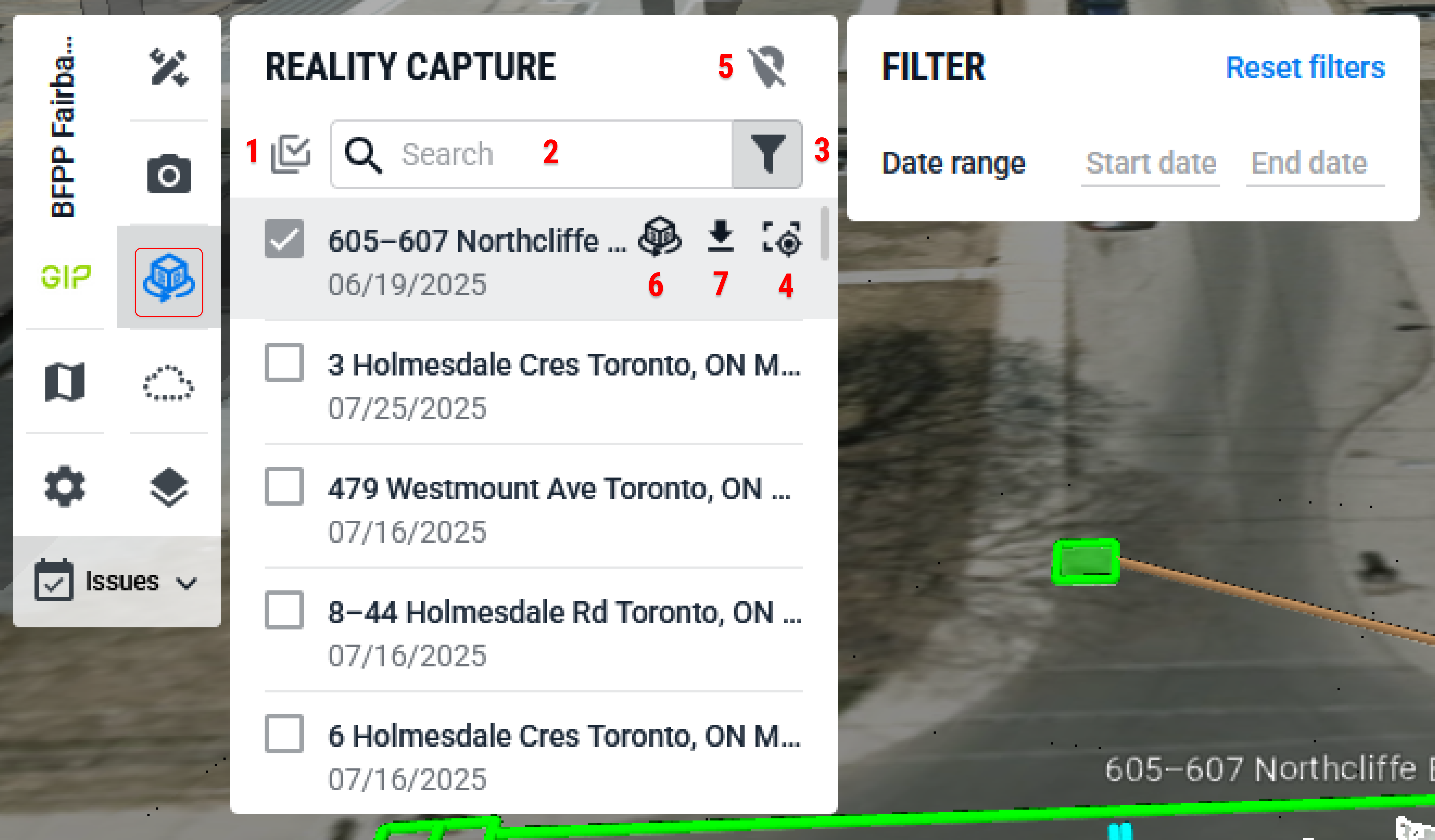This screenshot has height=840, width=1435.
Task: Check the 479 Westmount Ave checkbox
Action: (284, 486)
